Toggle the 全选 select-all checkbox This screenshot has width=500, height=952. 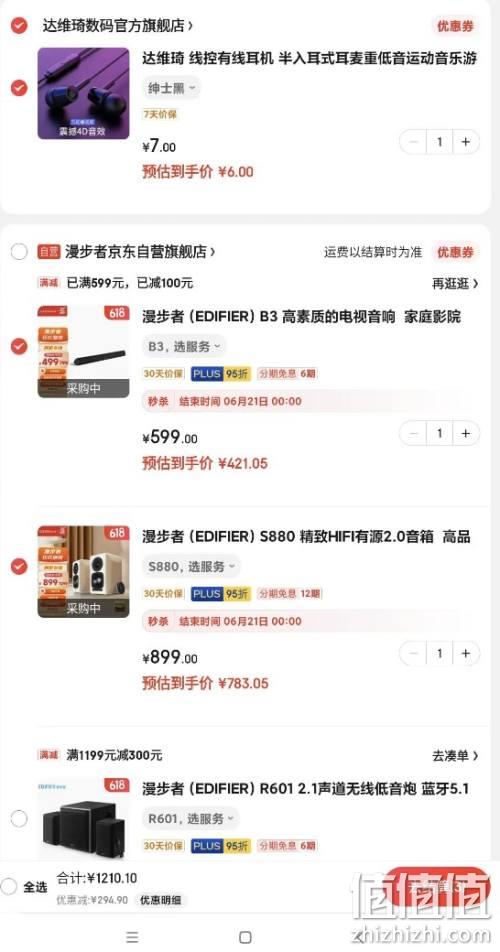pyautogui.click(x=8, y=886)
